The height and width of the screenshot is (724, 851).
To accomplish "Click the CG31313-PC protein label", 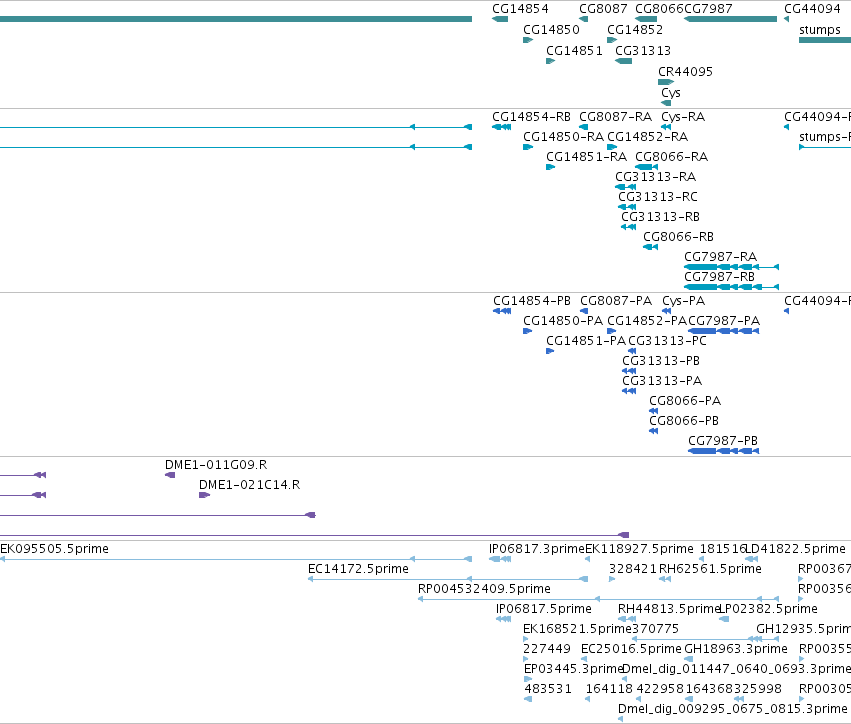I will 667,341.
